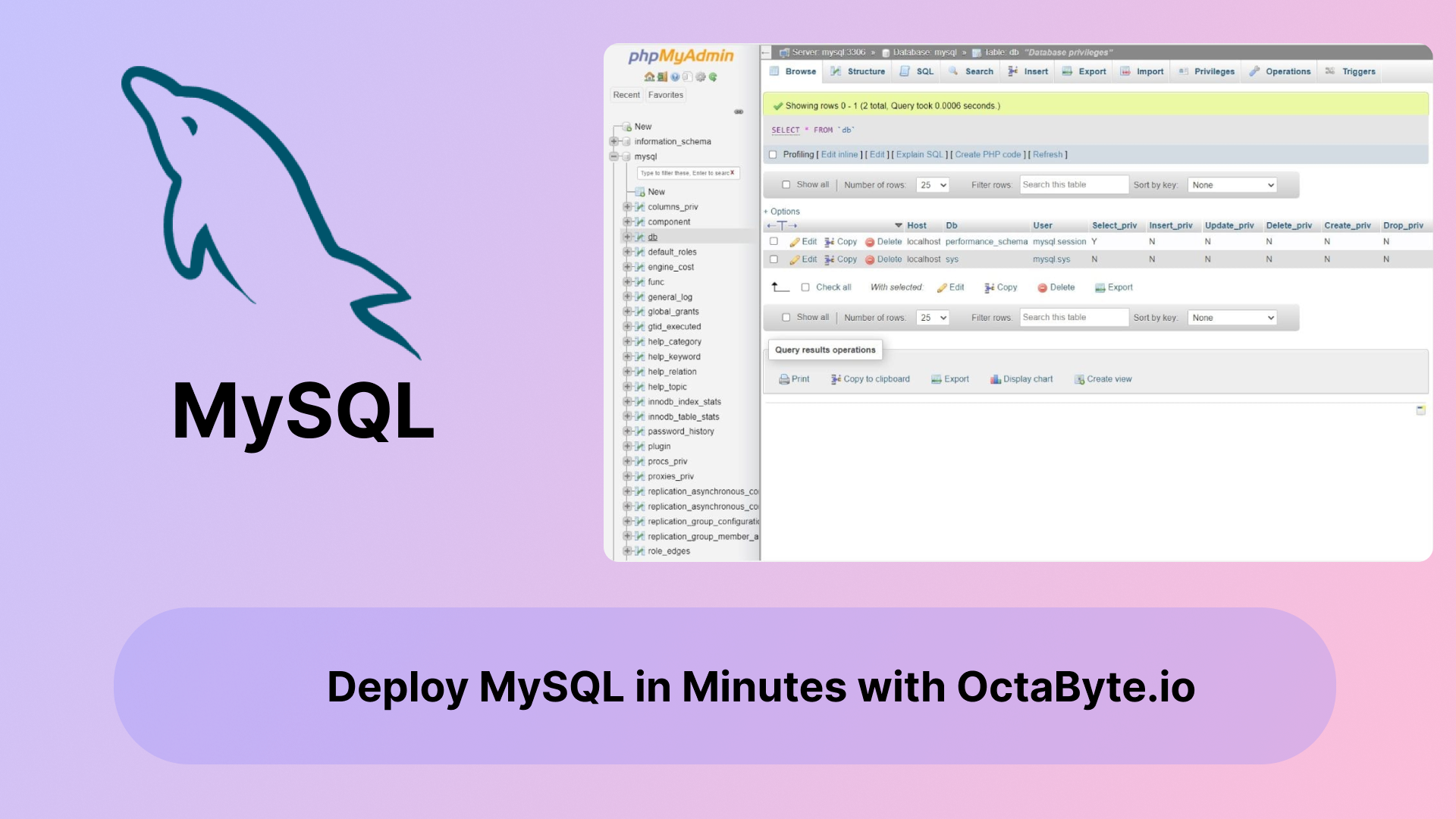This screenshot has height=819, width=1456.
Task: Expand the engine_cost table node
Action: 627,267
